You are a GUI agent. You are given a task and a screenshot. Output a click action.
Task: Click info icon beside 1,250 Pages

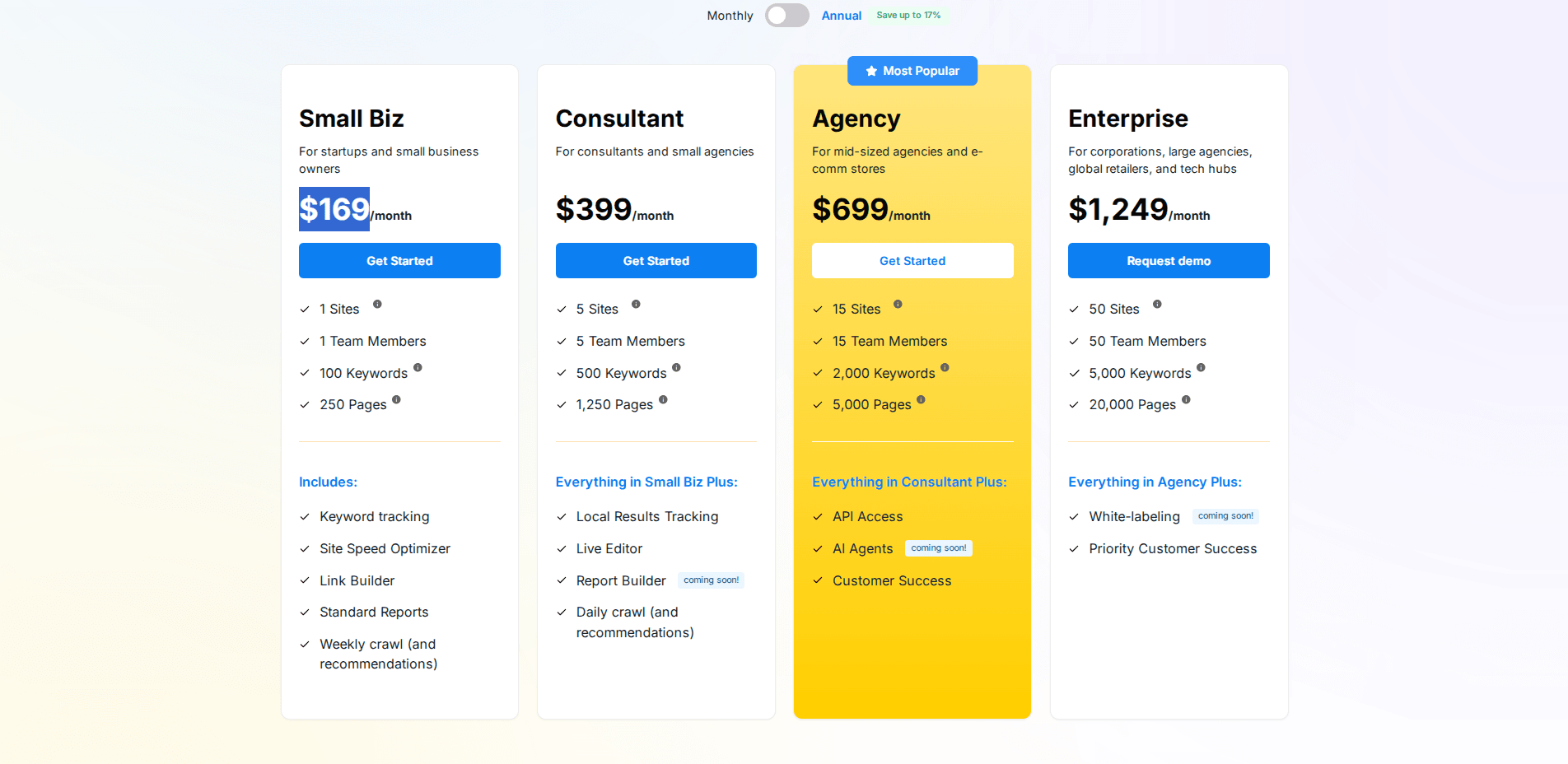click(x=663, y=400)
